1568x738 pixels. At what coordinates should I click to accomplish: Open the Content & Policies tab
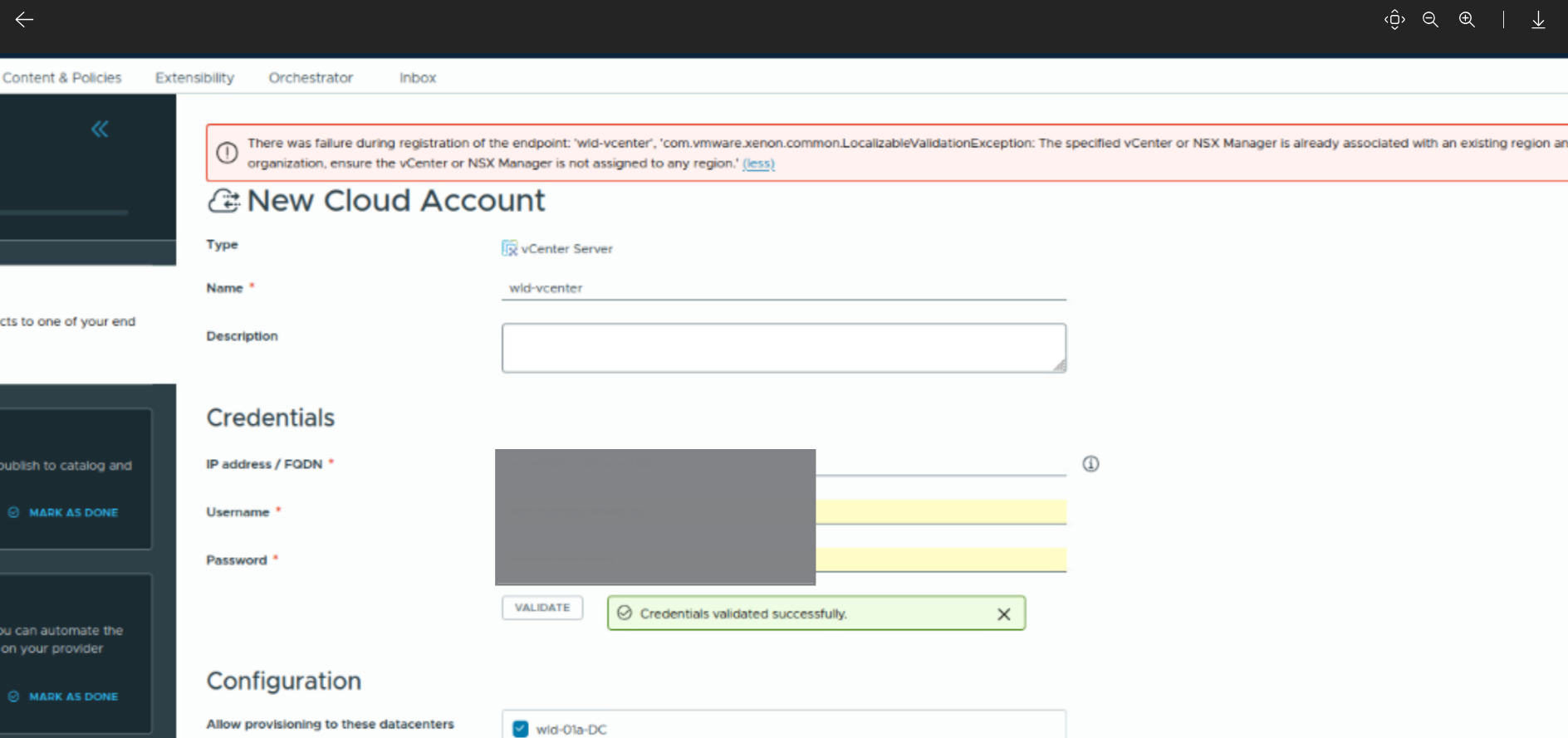61,78
